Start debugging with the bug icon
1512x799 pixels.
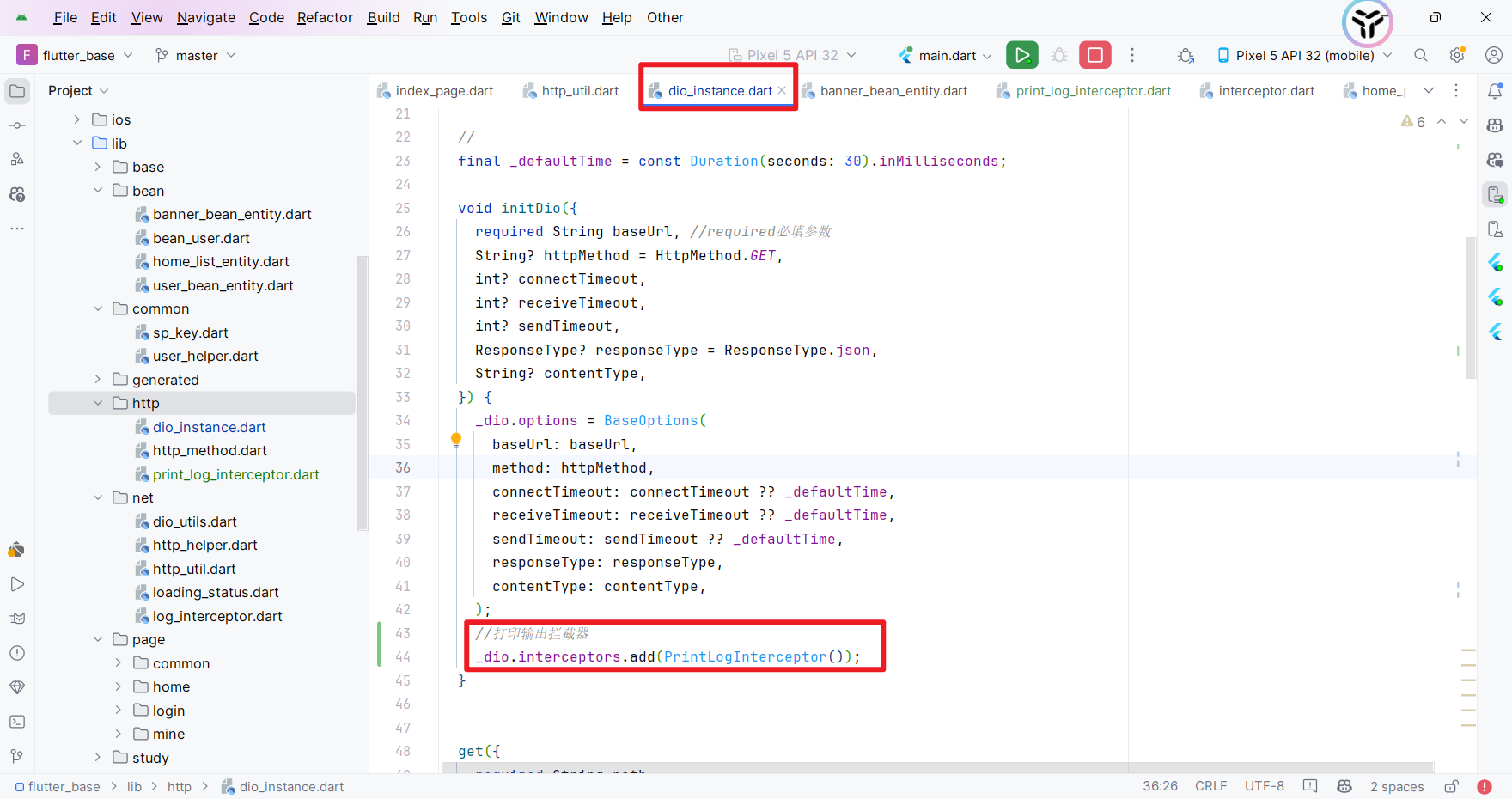coord(1059,55)
